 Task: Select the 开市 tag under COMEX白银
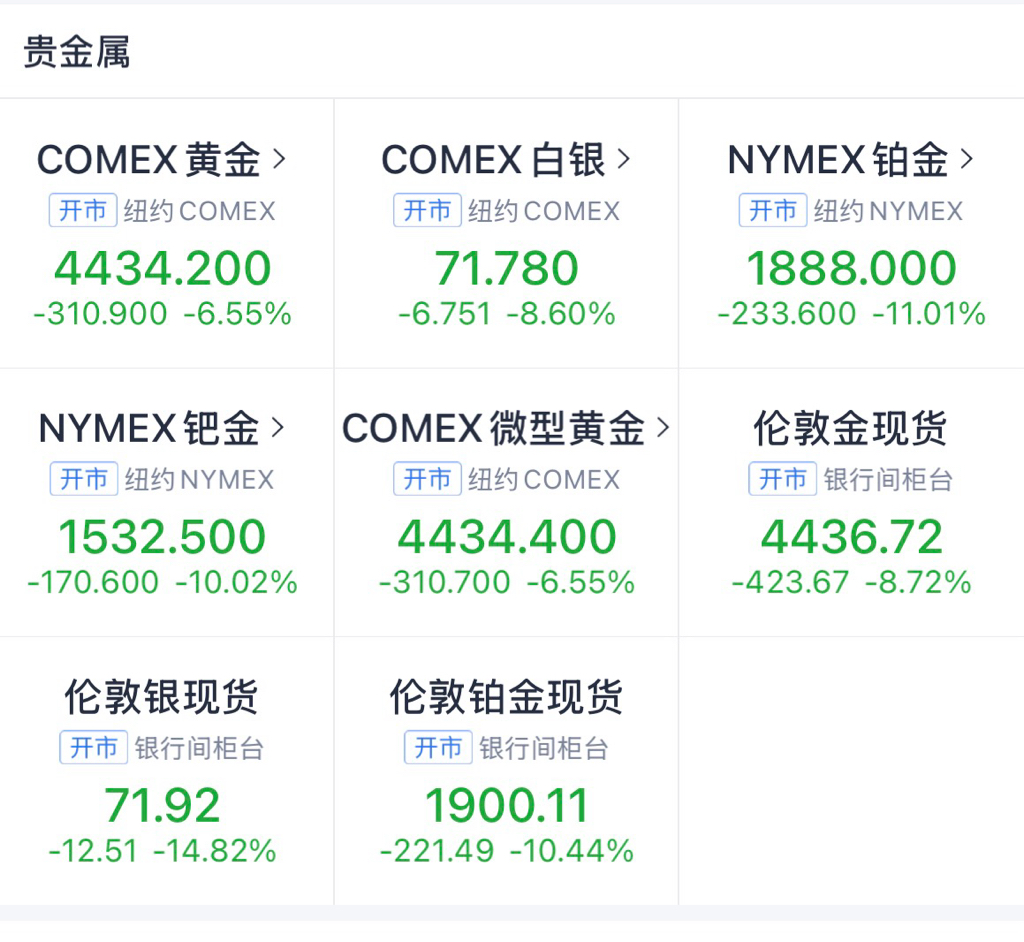pos(428,210)
